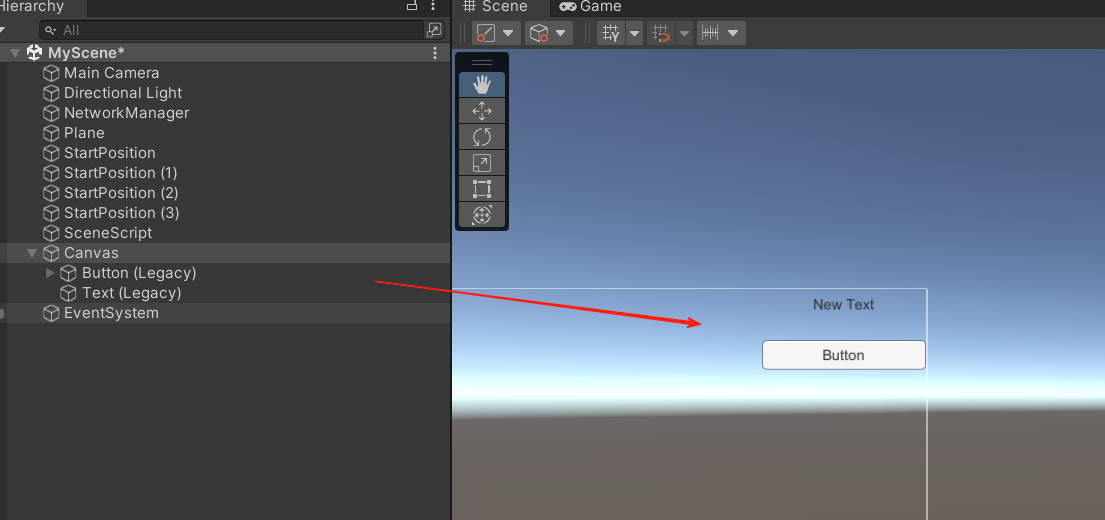Click the Directional Light cube icon
Screen dimensions: 1105x520
tap(51, 93)
